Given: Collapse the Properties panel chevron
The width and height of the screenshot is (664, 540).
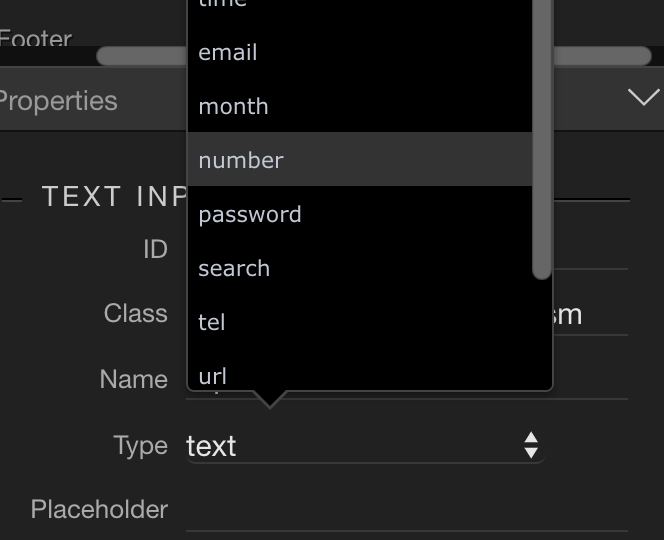Looking at the screenshot, I should [644, 97].
